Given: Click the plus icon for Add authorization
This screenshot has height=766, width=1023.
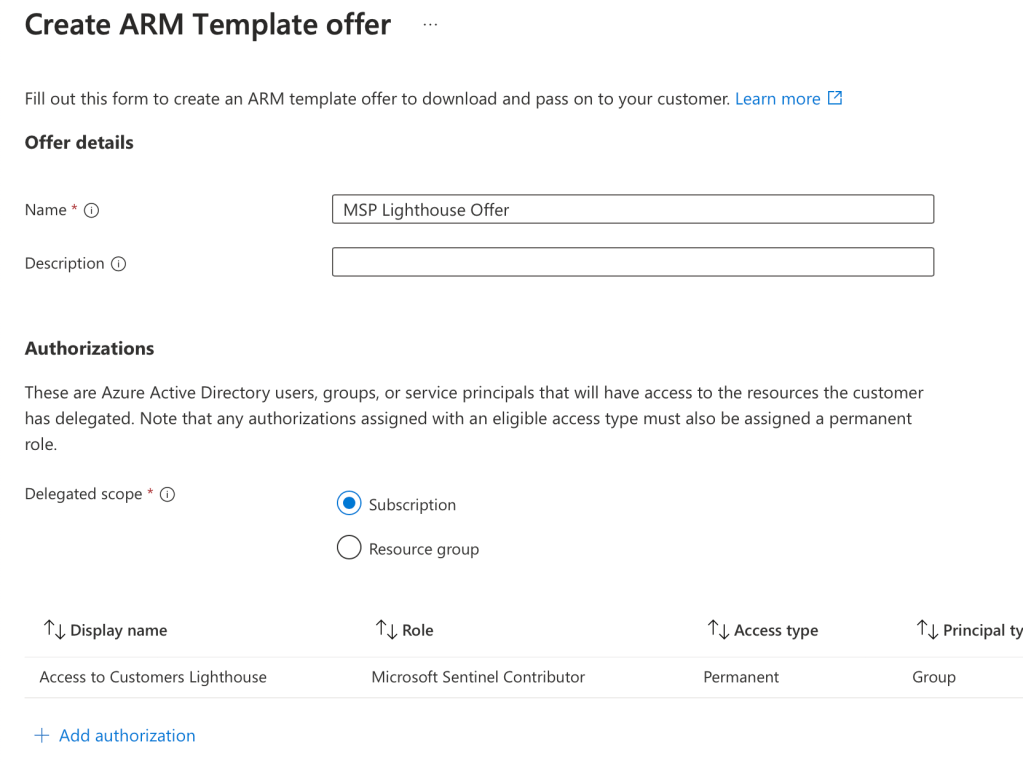Looking at the screenshot, I should point(41,736).
